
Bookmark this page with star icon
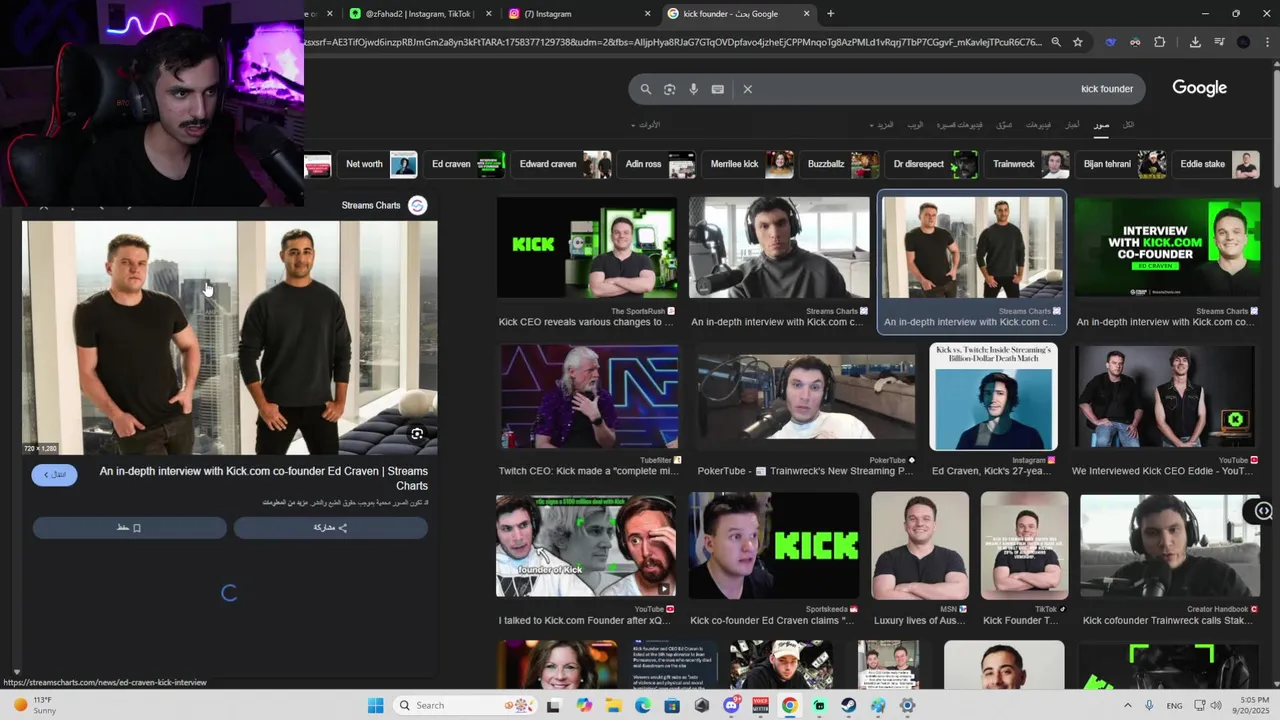pyautogui.click(x=1077, y=42)
